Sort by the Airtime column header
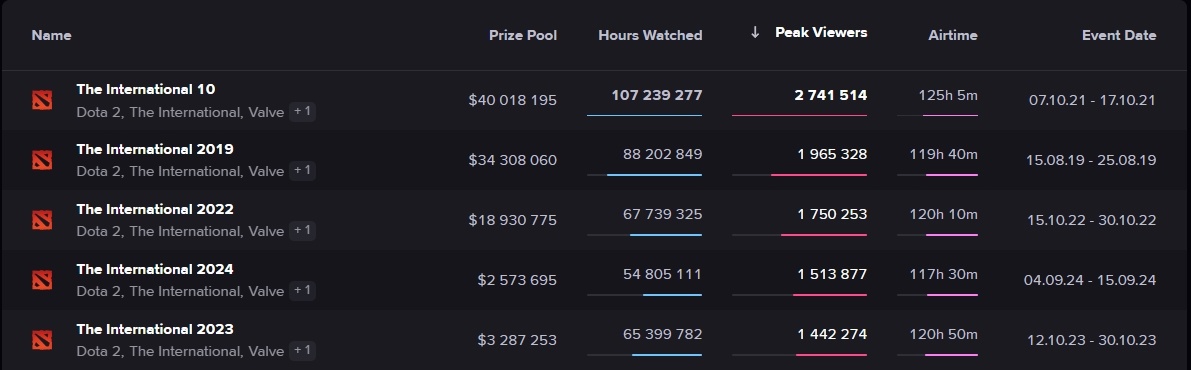The height and width of the screenshot is (370, 1191). (x=952, y=35)
